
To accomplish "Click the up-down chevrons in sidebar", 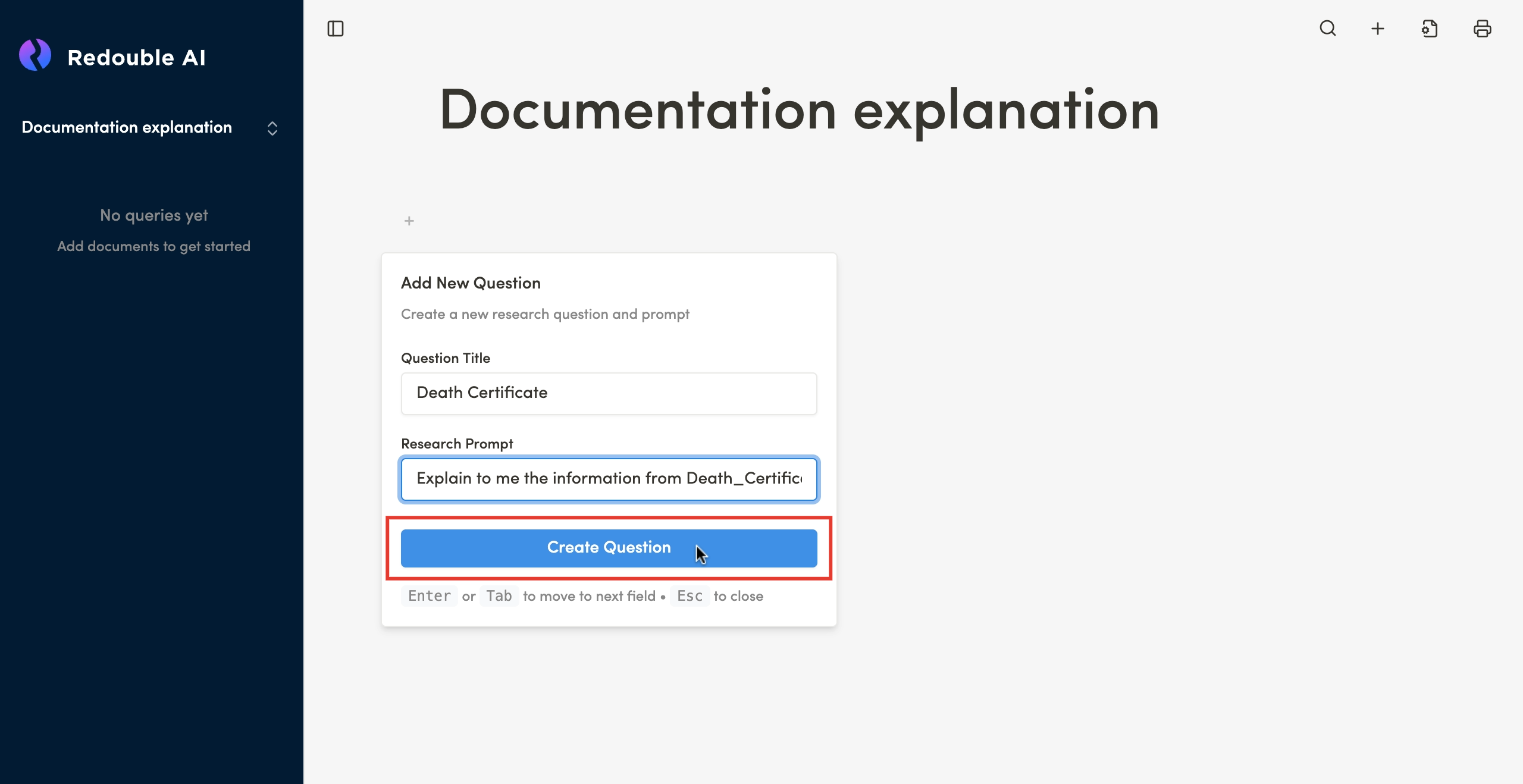I will 272,128.
